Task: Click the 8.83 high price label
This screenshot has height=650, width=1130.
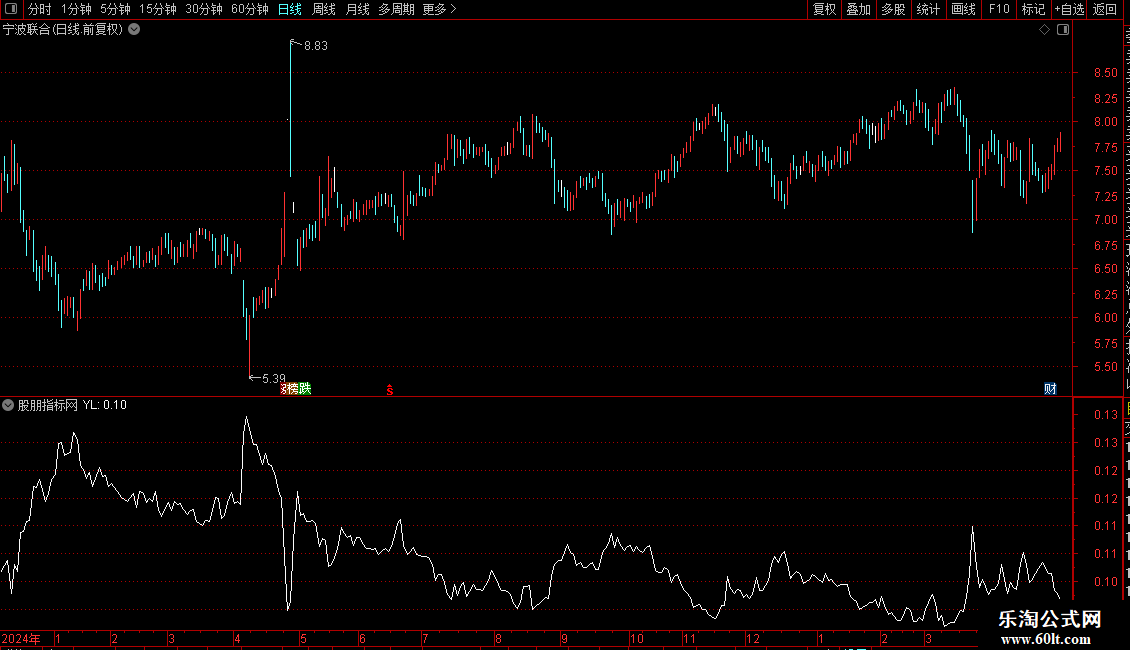Action: coord(316,45)
